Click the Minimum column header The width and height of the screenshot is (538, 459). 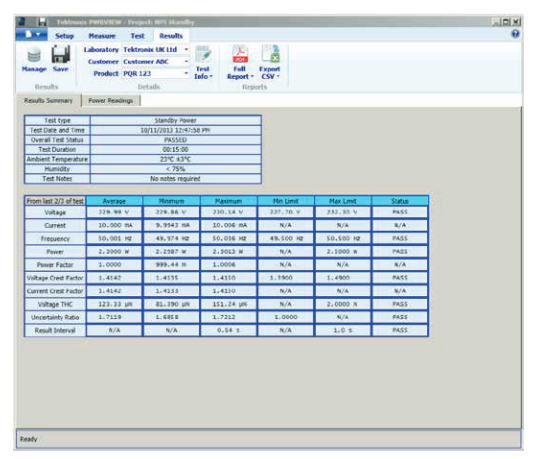click(171, 201)
